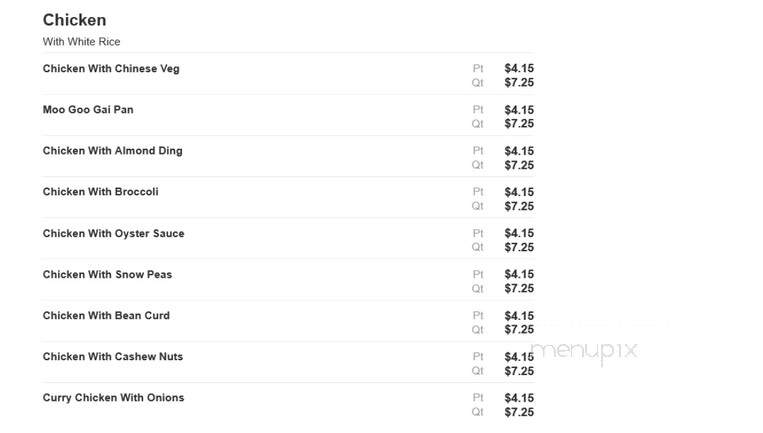The image size is (763, 433).
Task: Choose Chicken With Bean Curd
Action: pyautogui.click(x=106, y=315)
